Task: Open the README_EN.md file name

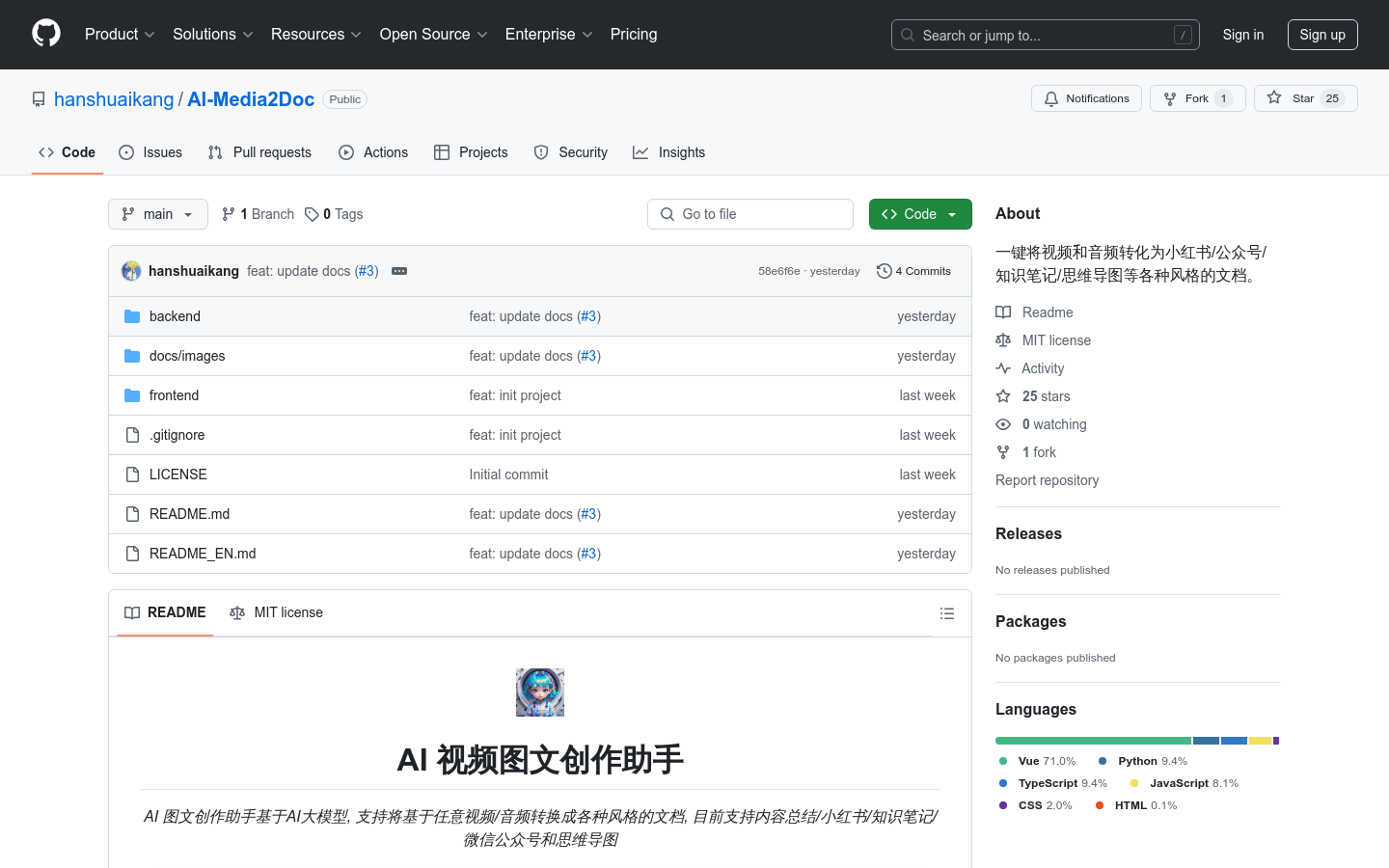Action: tap(203, 554)
